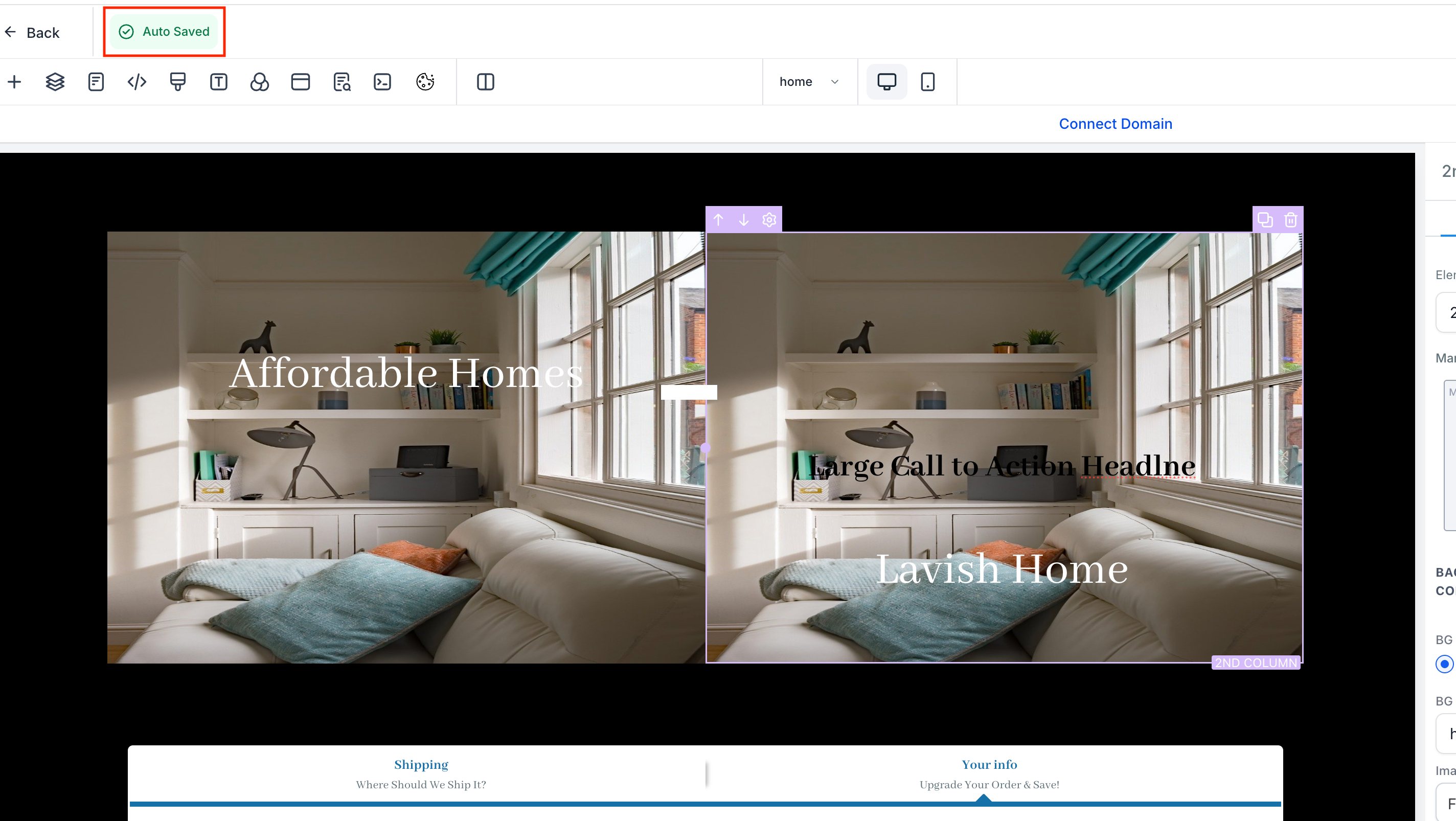Open the layers panel icon

pos(55,82)
